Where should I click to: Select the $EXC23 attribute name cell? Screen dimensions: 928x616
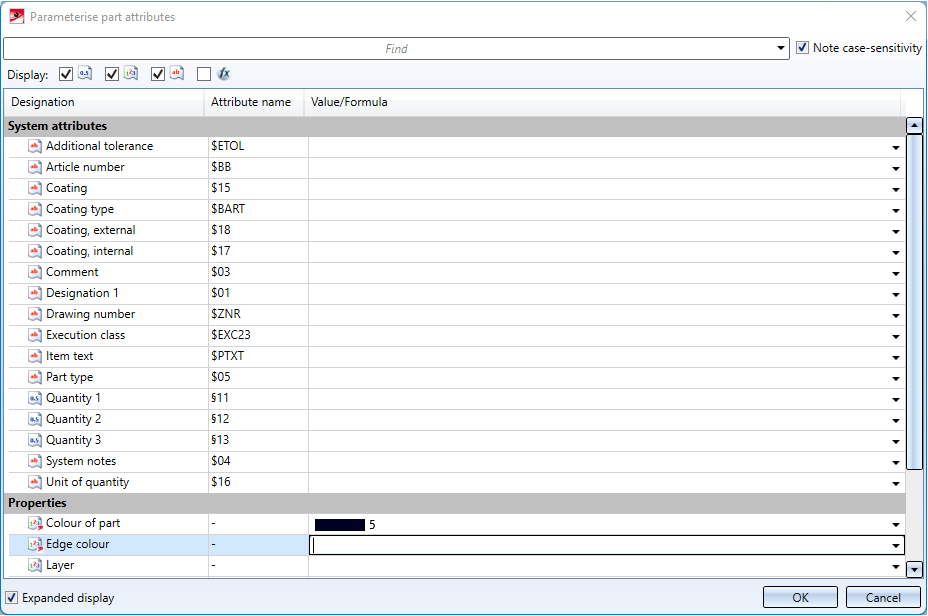(x=257, y=335)
